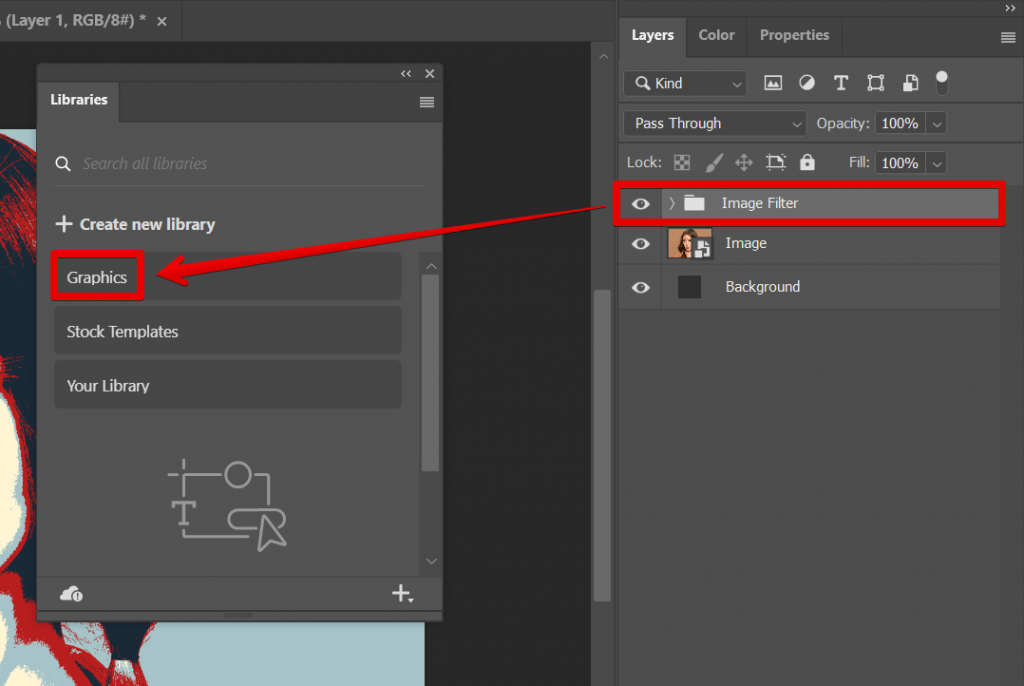
Task: Hide the Background layer
Action: click(x=641, y=288)
